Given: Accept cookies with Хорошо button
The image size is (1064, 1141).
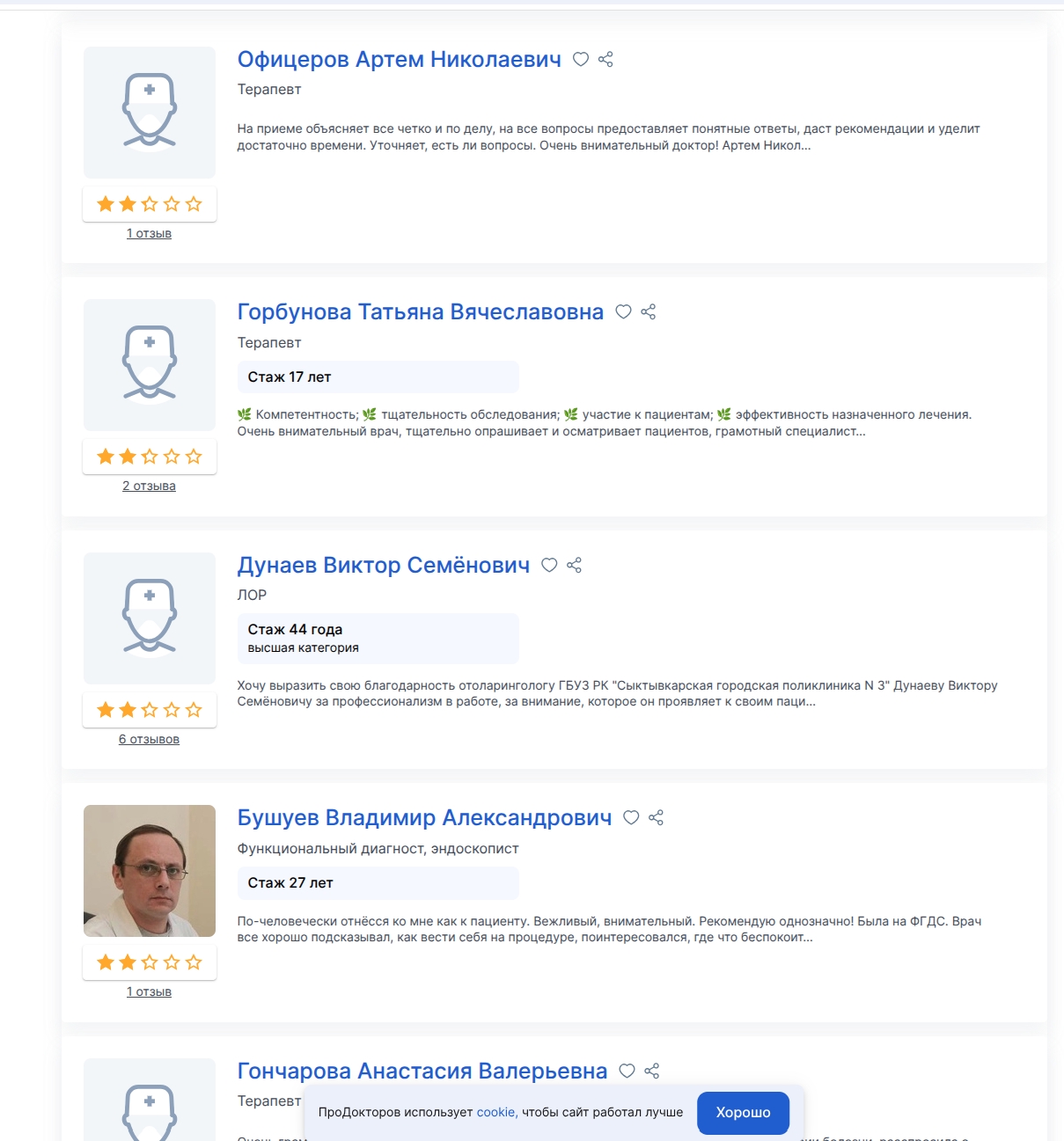Looking at the screenshot, I should (x=743, y=1113).
